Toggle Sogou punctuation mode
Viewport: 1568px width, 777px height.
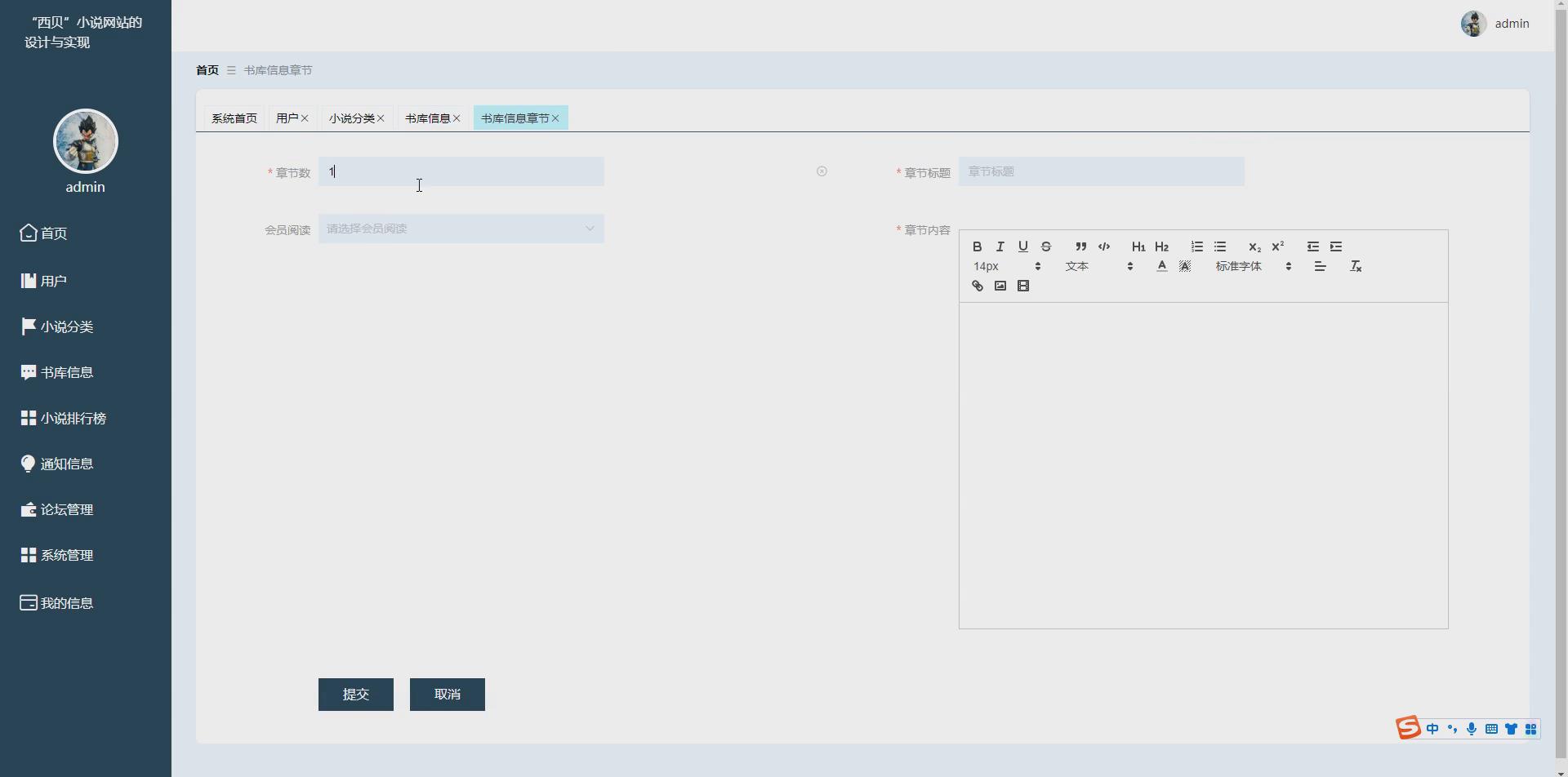point(1452,729)
